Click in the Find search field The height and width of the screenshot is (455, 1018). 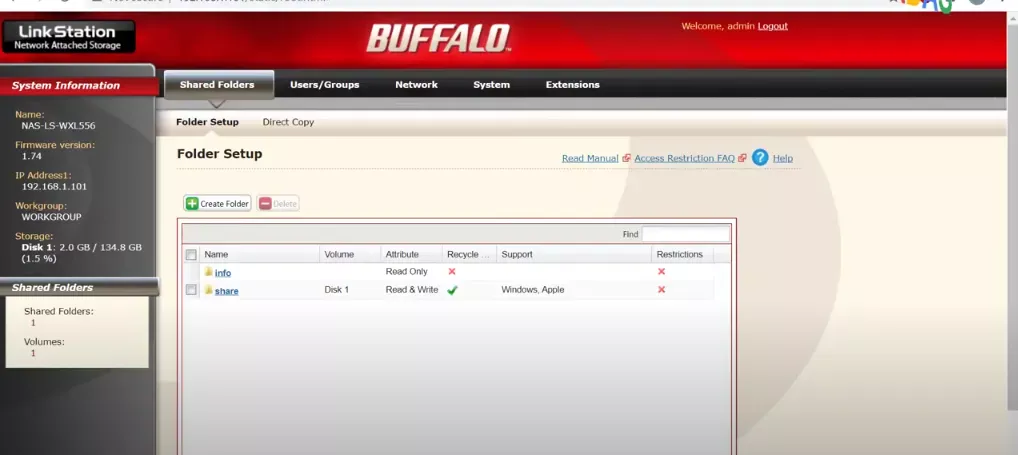click(x=686, y=234)
